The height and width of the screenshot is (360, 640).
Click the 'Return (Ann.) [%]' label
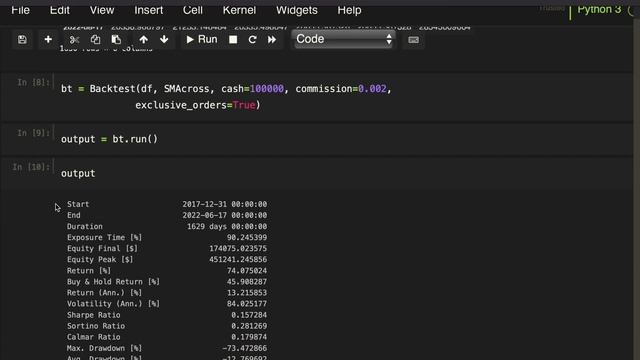click(104, 293)
